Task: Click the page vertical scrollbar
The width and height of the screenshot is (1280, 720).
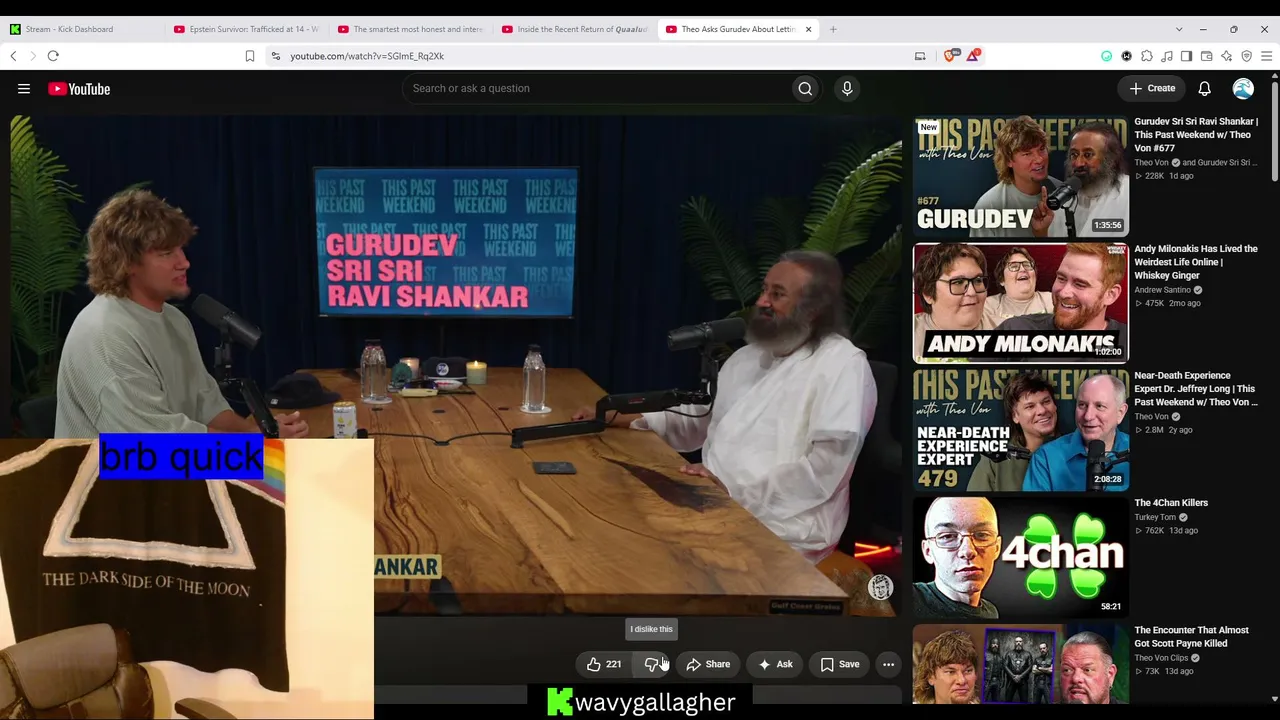Action: tap(1274, 130)
